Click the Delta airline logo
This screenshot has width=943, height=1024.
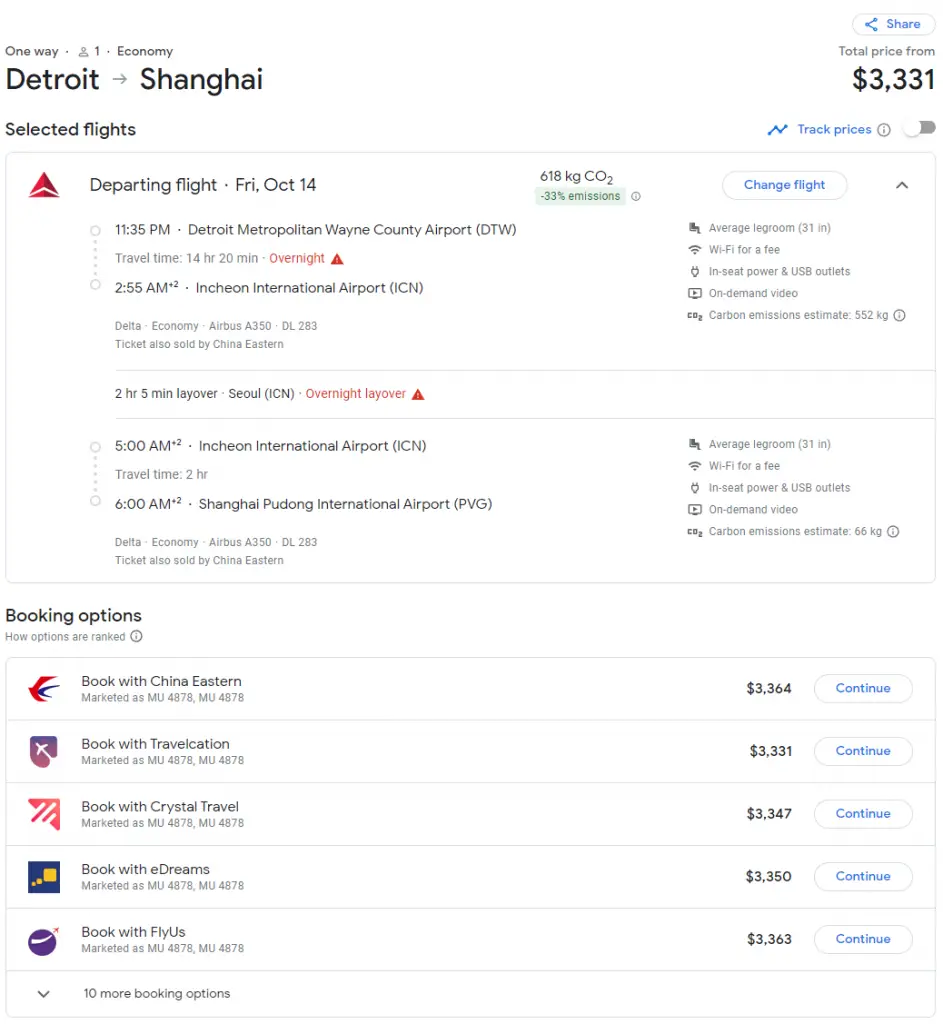tap(44, 185)
